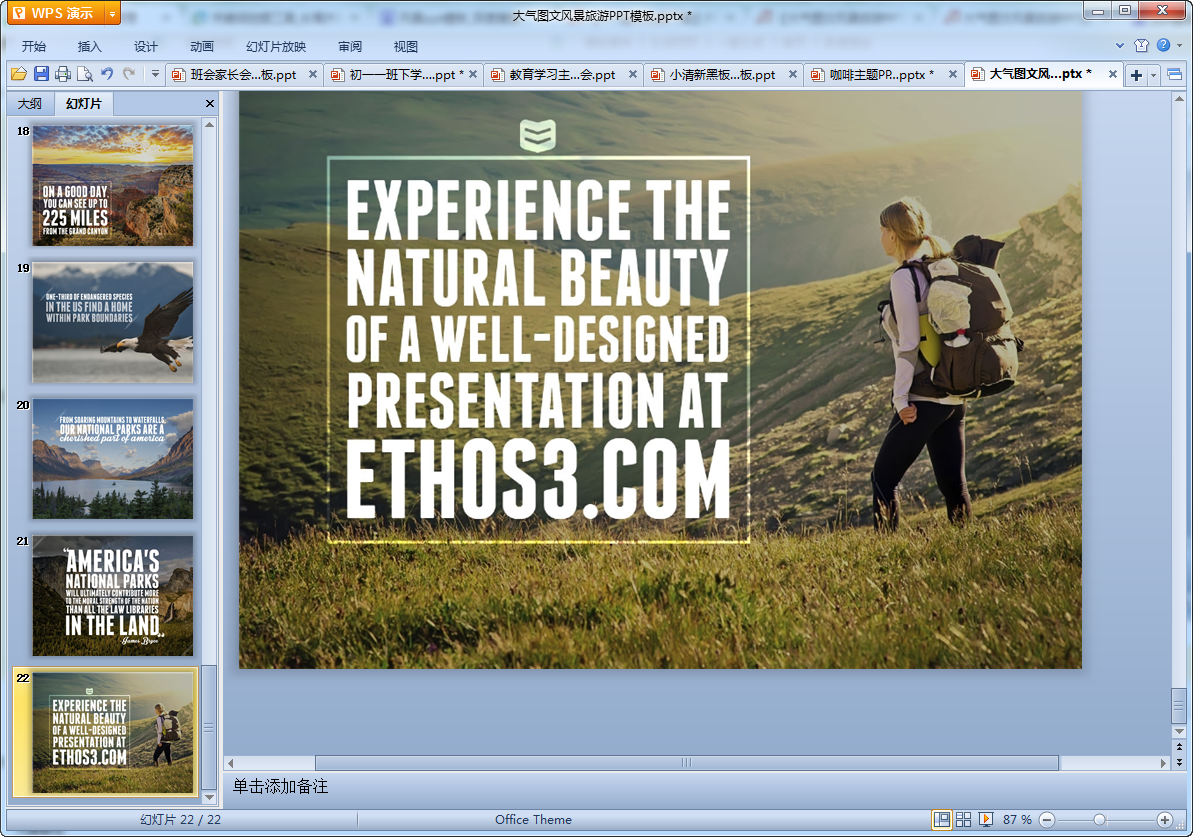Click the horizontal scrollbar right arrow
Screen dimensions: 1193x837
(1163, 762)
